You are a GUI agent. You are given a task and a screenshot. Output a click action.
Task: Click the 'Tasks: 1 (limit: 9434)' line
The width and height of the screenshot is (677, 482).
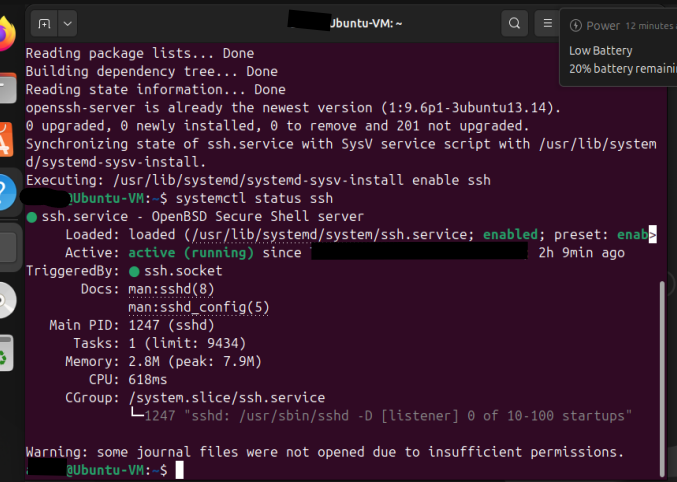(x=159, y=343)
